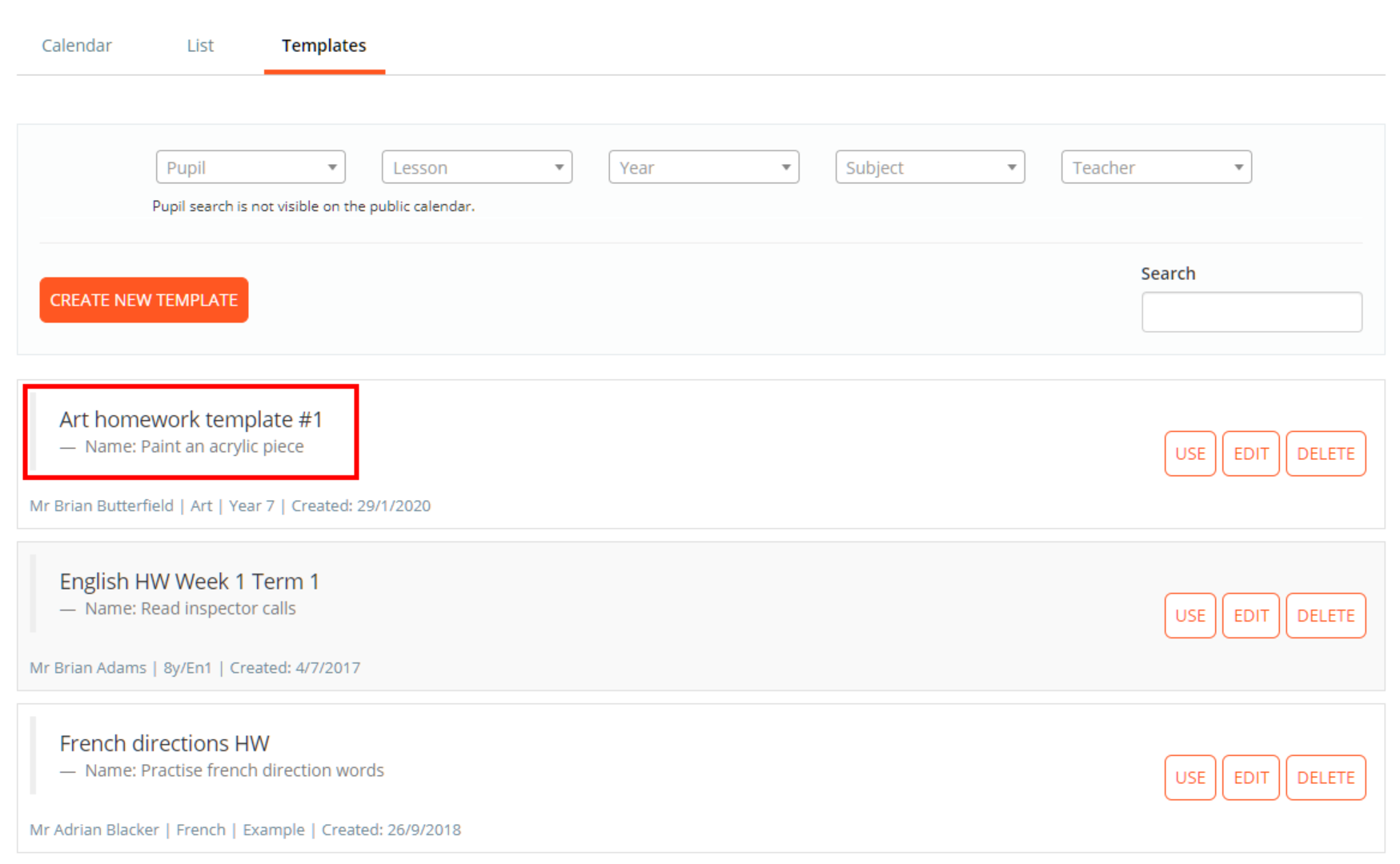Click the 'French directions HW' title
The image size is (1400, 864).
pyautogui.click(x=164, y=743)
